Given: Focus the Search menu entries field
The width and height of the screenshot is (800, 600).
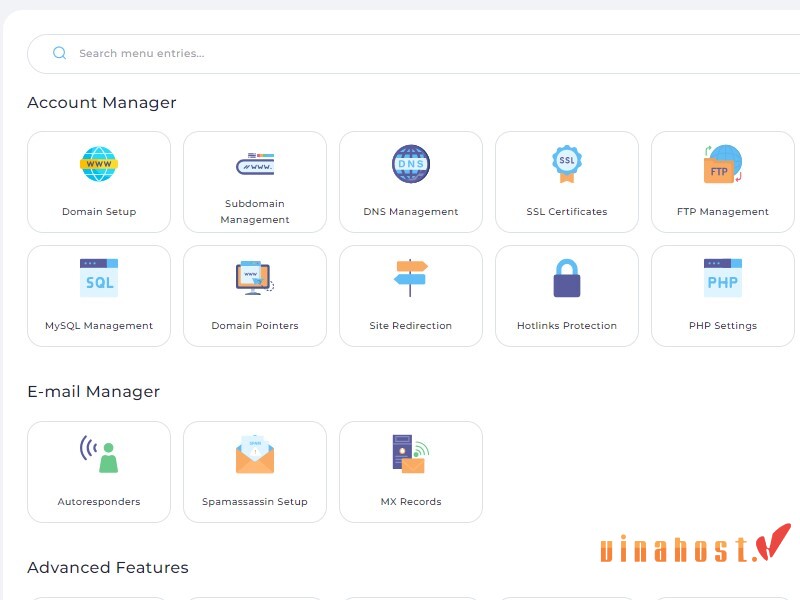Looking at the screenshot, I should pyautogui.click(x=413, y=54).
